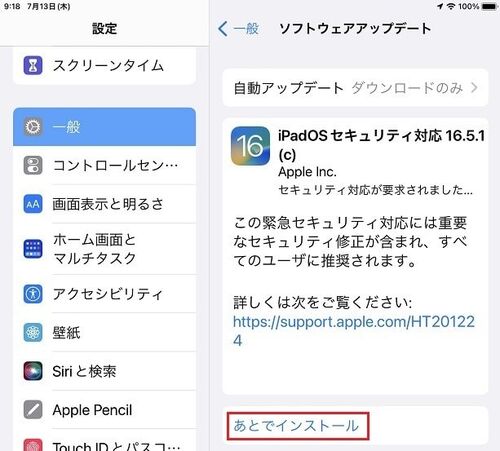This screenshot has height=451, width=500.
Task: Tap あとでインストール
Action: click(x=296, y=426)
